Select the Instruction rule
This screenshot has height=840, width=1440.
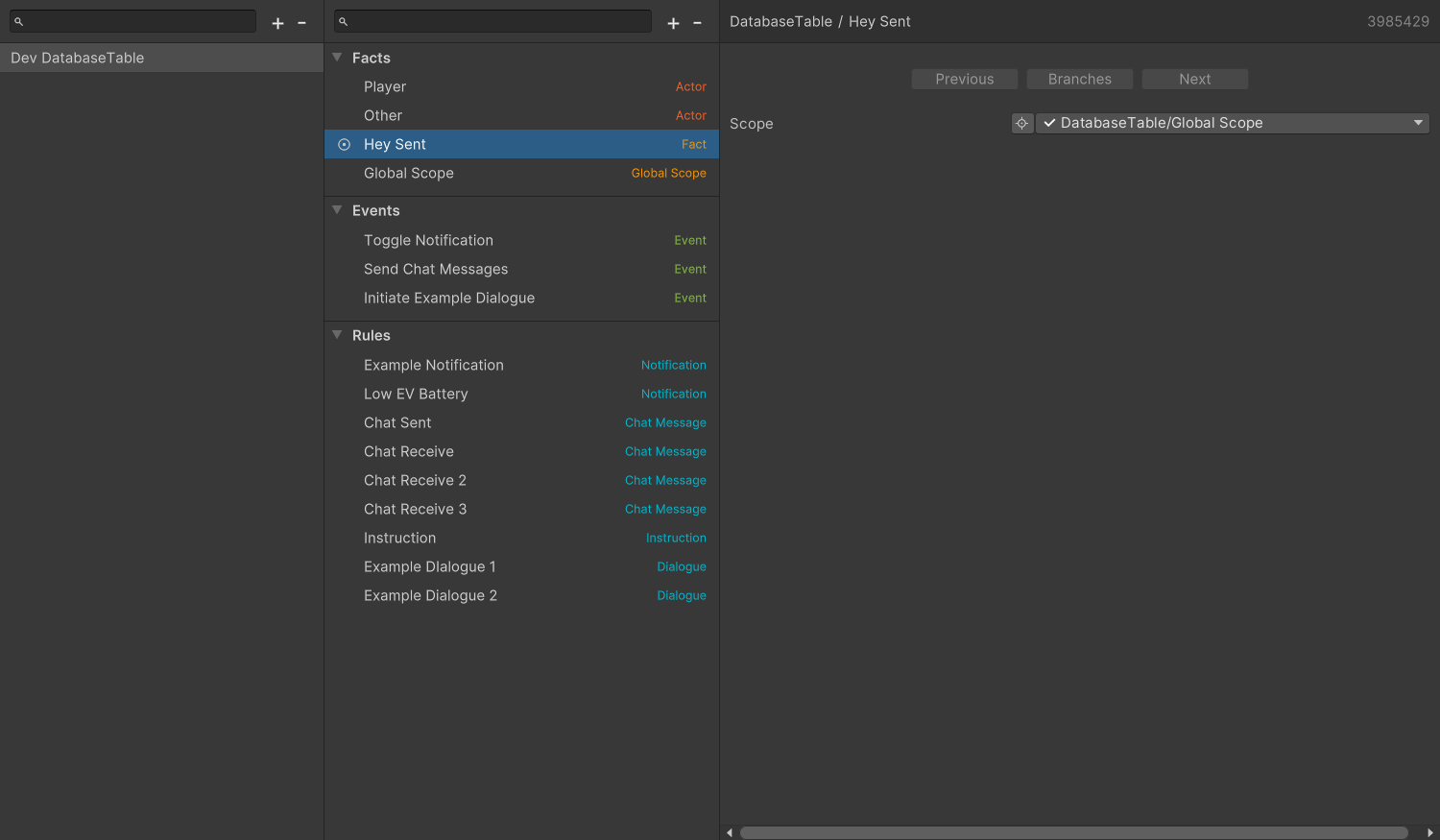[x=521, y=538]
